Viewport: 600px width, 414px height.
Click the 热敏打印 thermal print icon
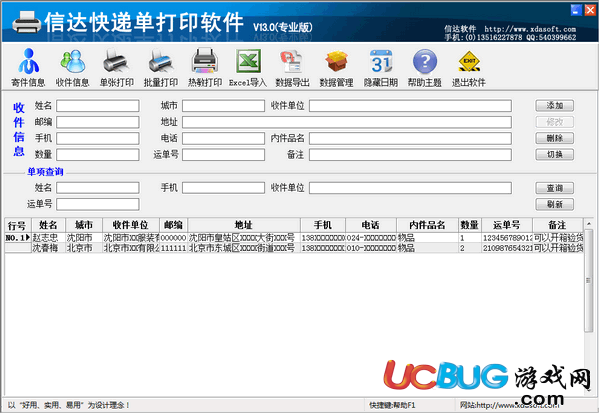pos(205,67)
